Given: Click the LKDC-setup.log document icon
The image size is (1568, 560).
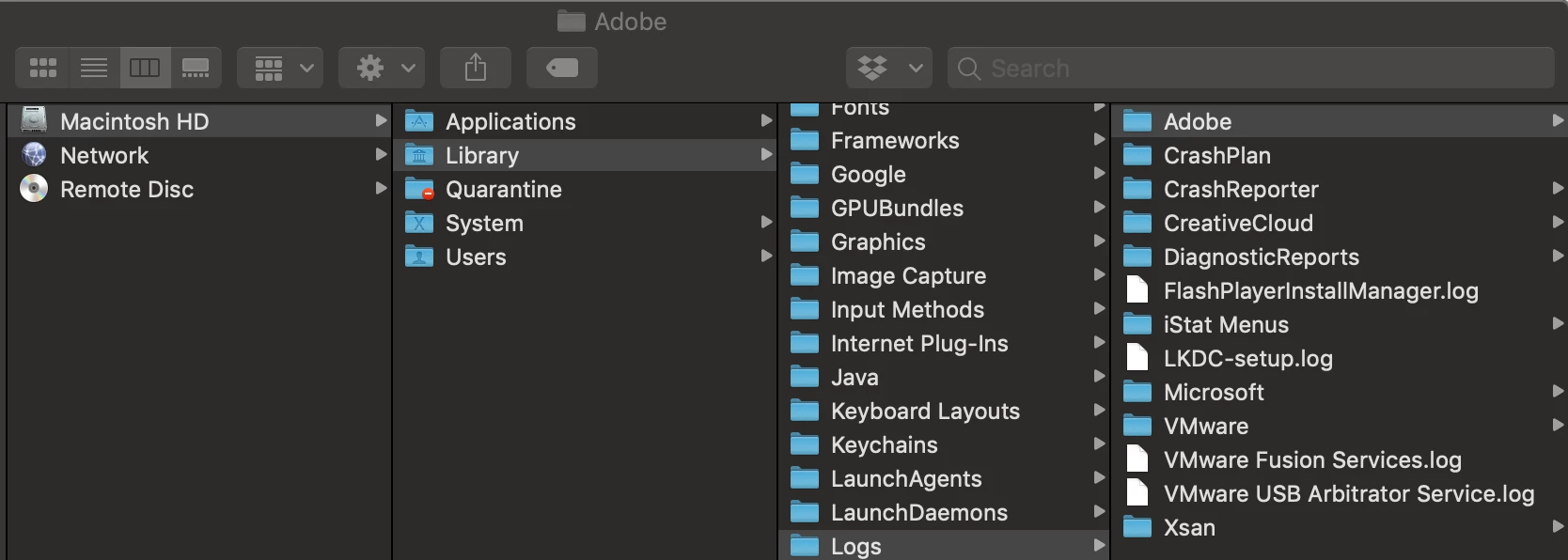Looking at the screenshot, I should coord(1137,357).
